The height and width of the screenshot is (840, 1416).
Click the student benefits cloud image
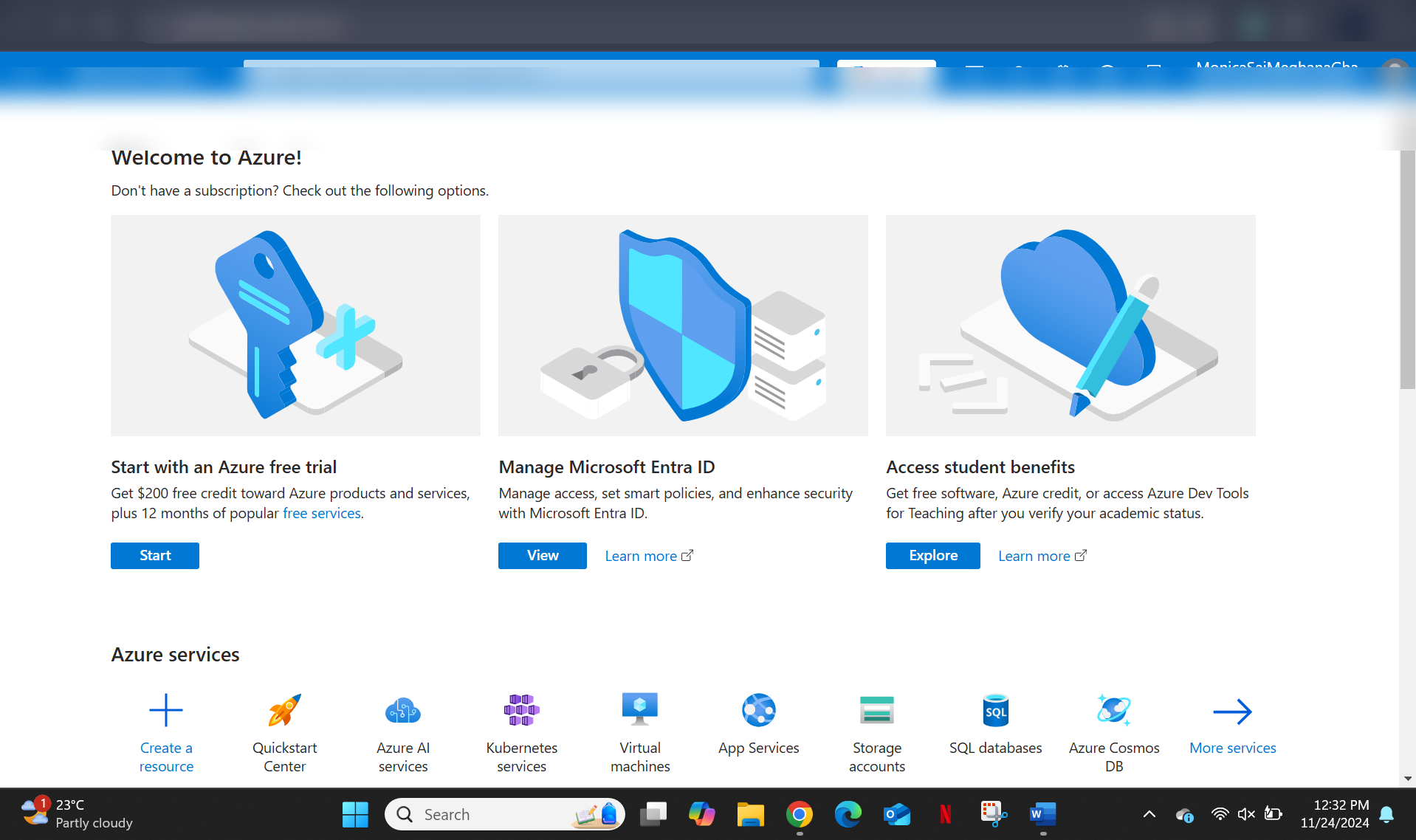(x=1070, y=326)
